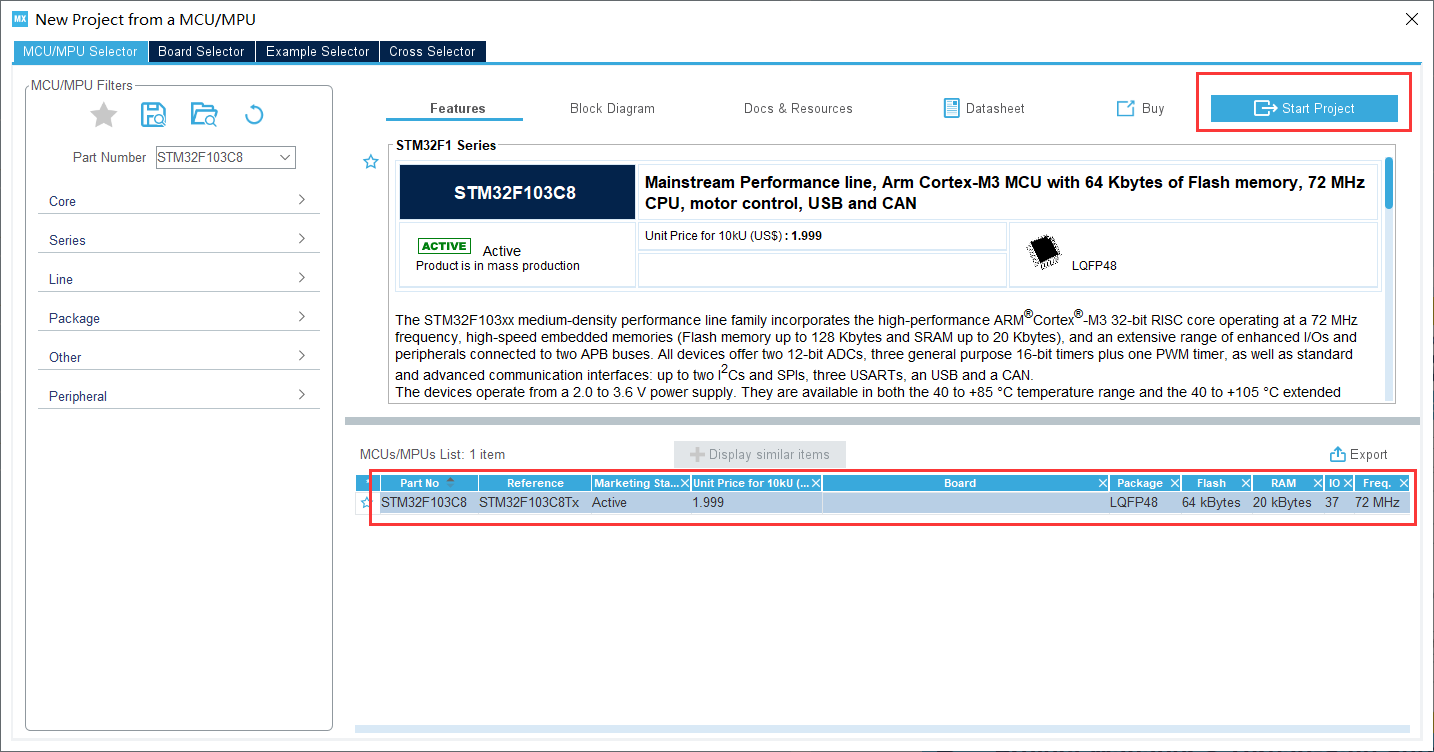The width and height of the screenshot is (1434, 752).
Task: Save the current search filter
Action: pyautogui.click(x=153, y=115)
